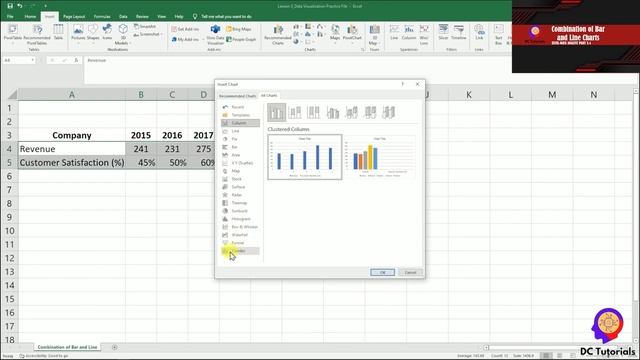Image resolution: width=640 pixels, height=360 pixels.
Task: Select Treemap chart category
Action: click(x=240, y=203)
